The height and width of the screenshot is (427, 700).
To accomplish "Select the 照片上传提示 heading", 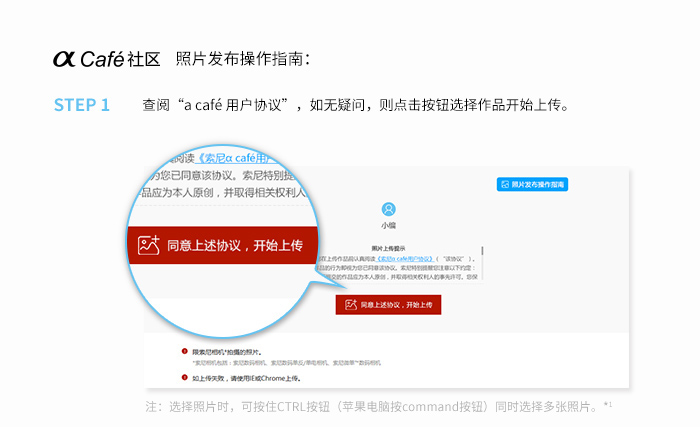I will pyautogui.click(x=388, y=248).
